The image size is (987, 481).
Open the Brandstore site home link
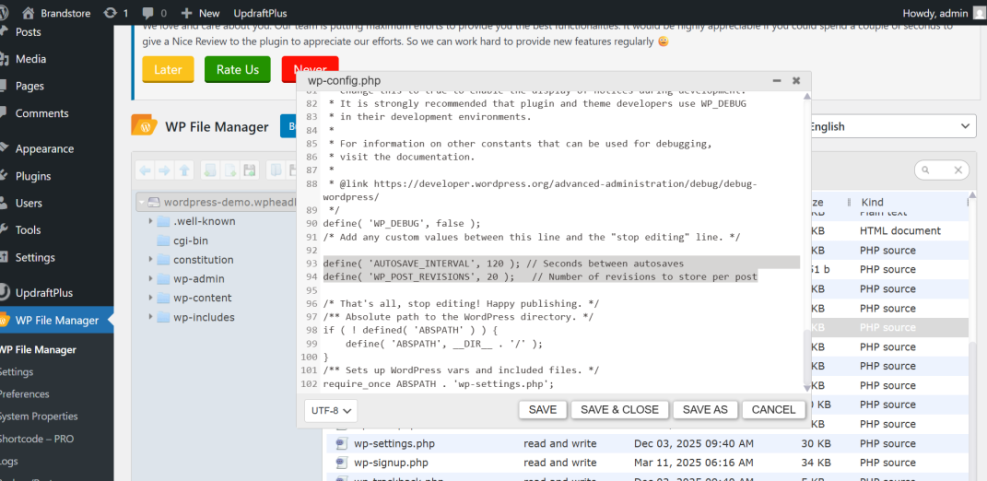click(x=56, y=13)
